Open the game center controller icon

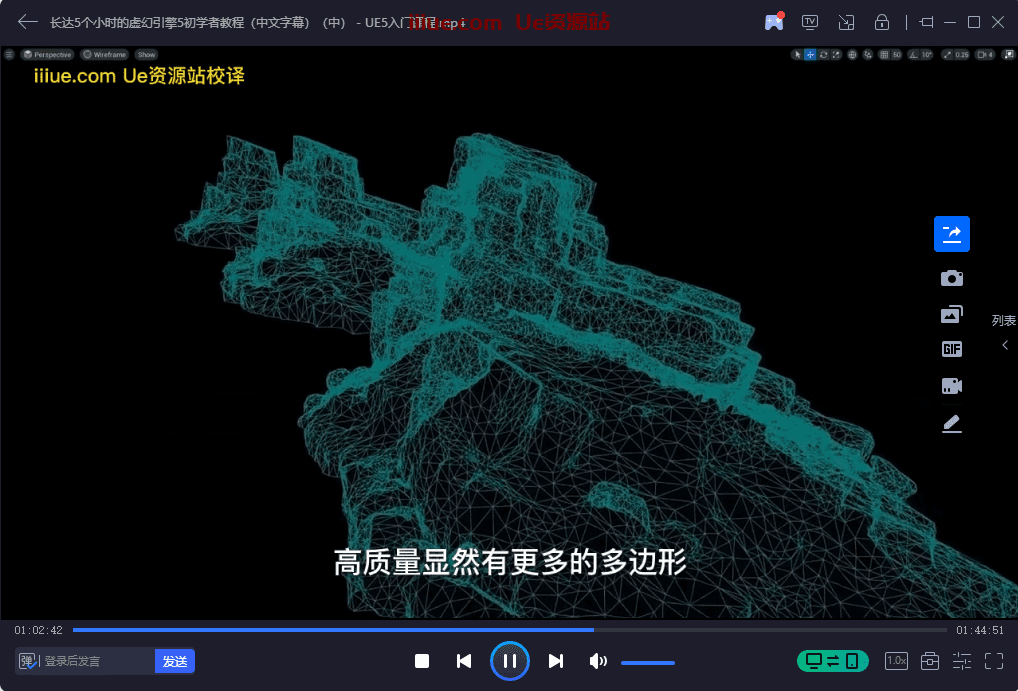click(773, 22)
